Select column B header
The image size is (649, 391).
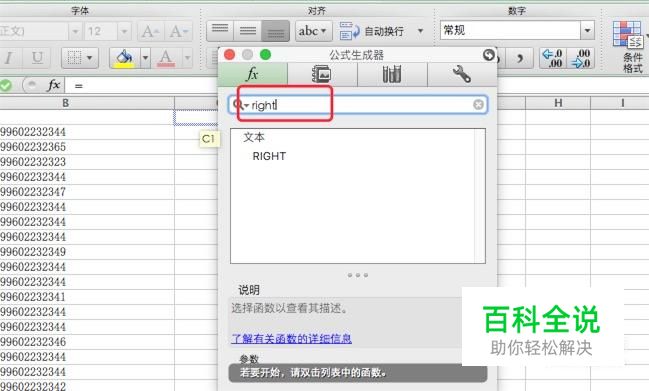point(65,103)
